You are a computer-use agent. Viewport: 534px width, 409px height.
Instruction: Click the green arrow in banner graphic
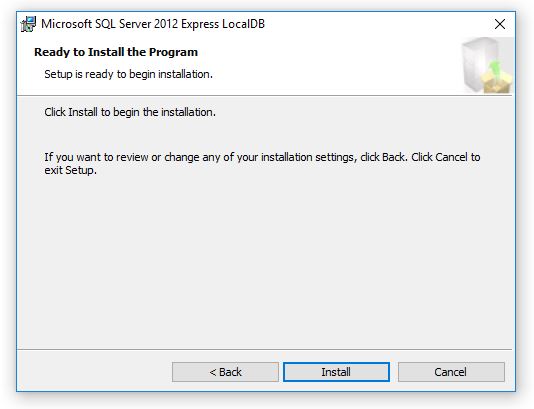coord(494,67)
